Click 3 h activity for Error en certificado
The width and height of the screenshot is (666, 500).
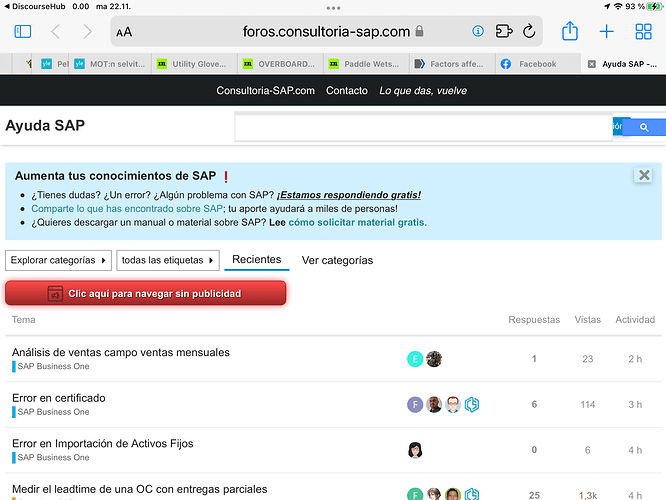635,404
